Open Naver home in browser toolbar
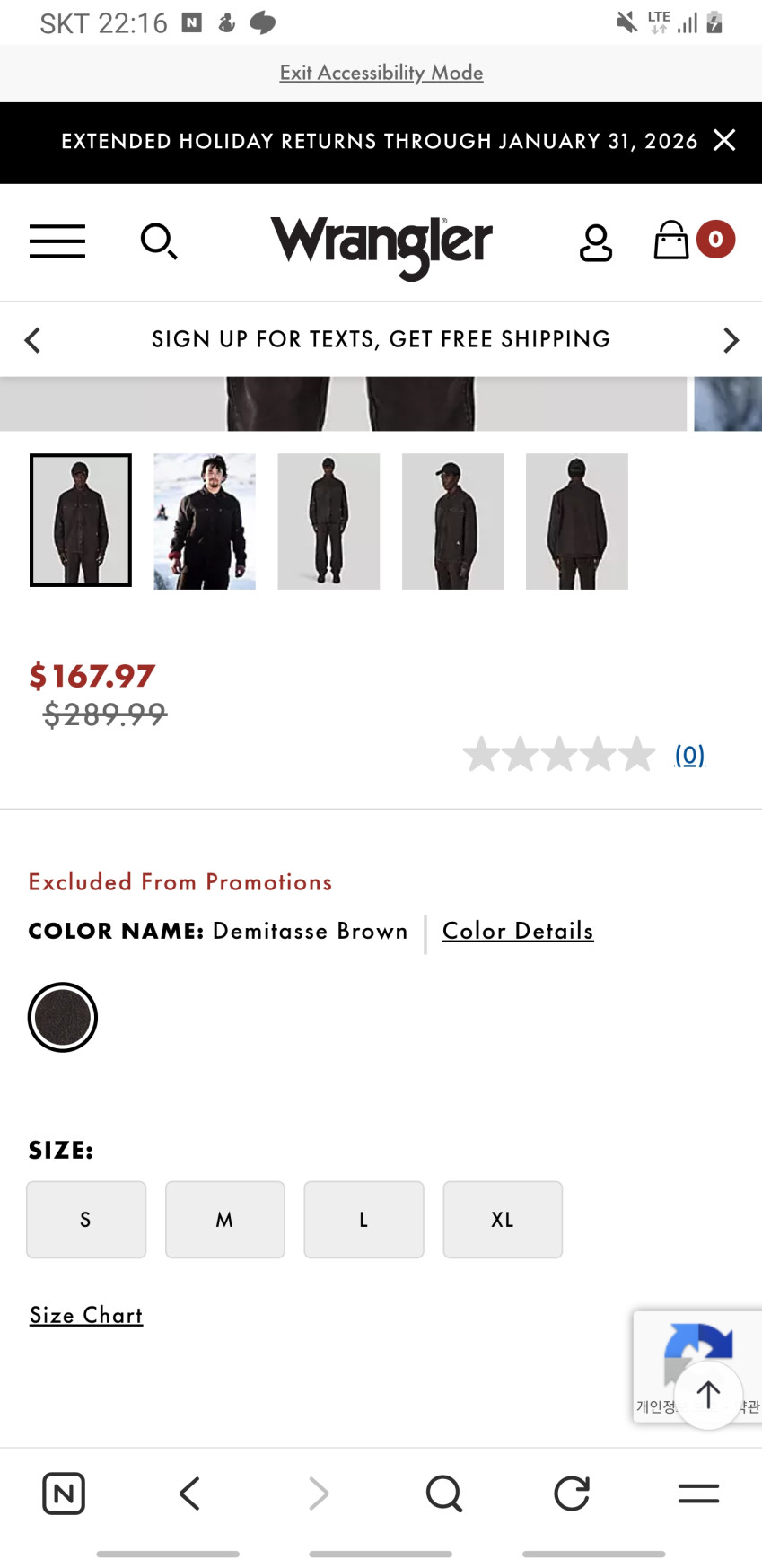762x1568 pixels. point(64,1494)
